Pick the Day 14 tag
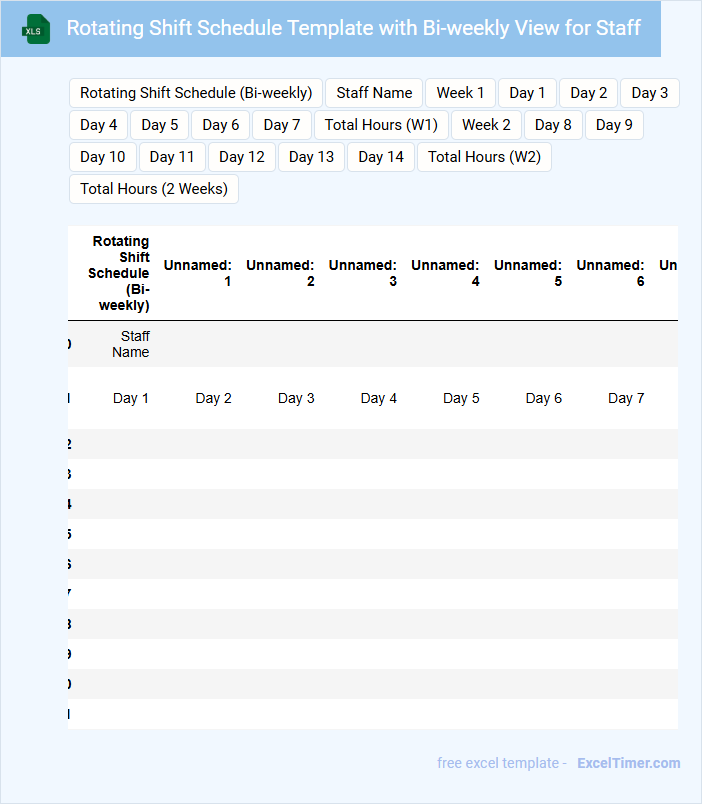 point(381,157)
